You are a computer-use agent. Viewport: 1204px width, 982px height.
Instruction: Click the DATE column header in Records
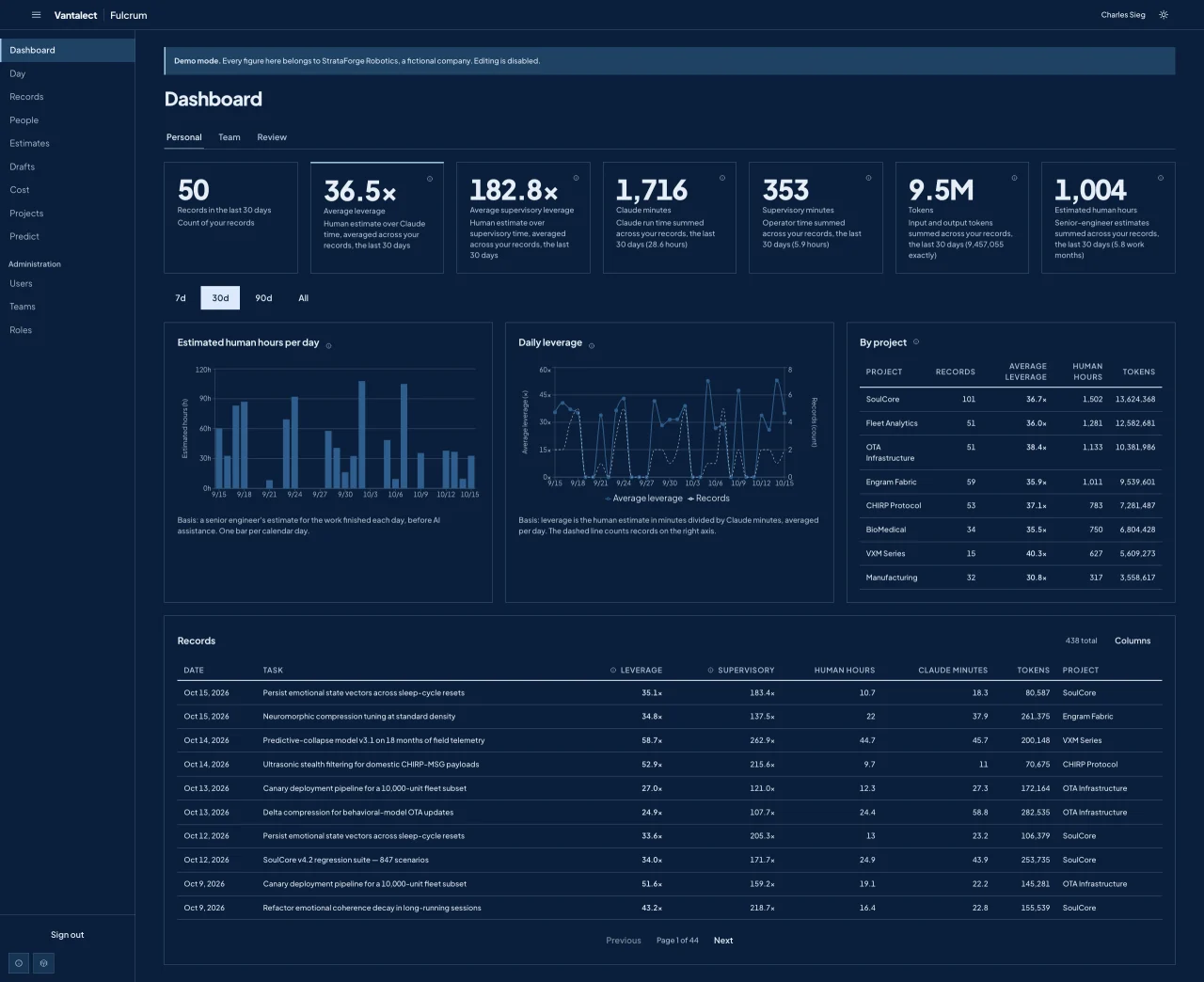[194, 671]
